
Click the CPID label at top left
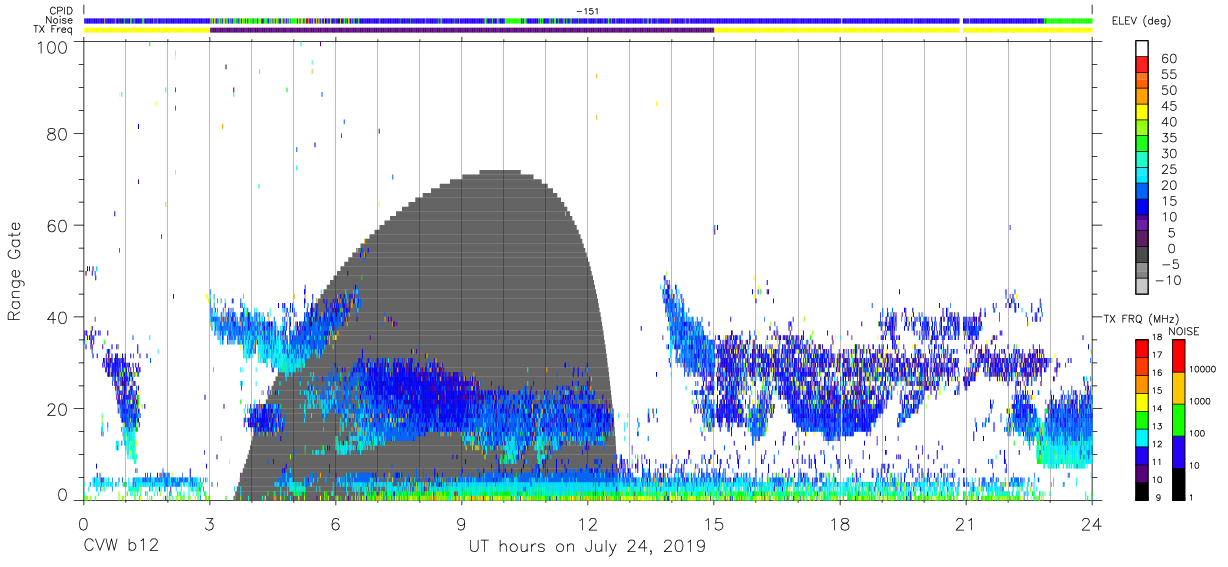click(x=60, y=11)
